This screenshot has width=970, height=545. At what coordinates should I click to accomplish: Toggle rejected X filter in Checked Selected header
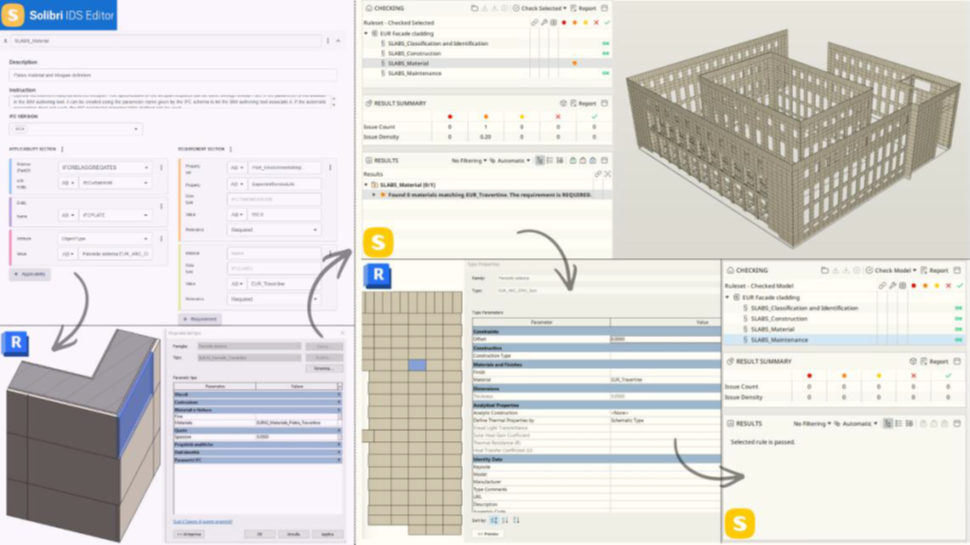pyautogui.click(x=596, y=22)
